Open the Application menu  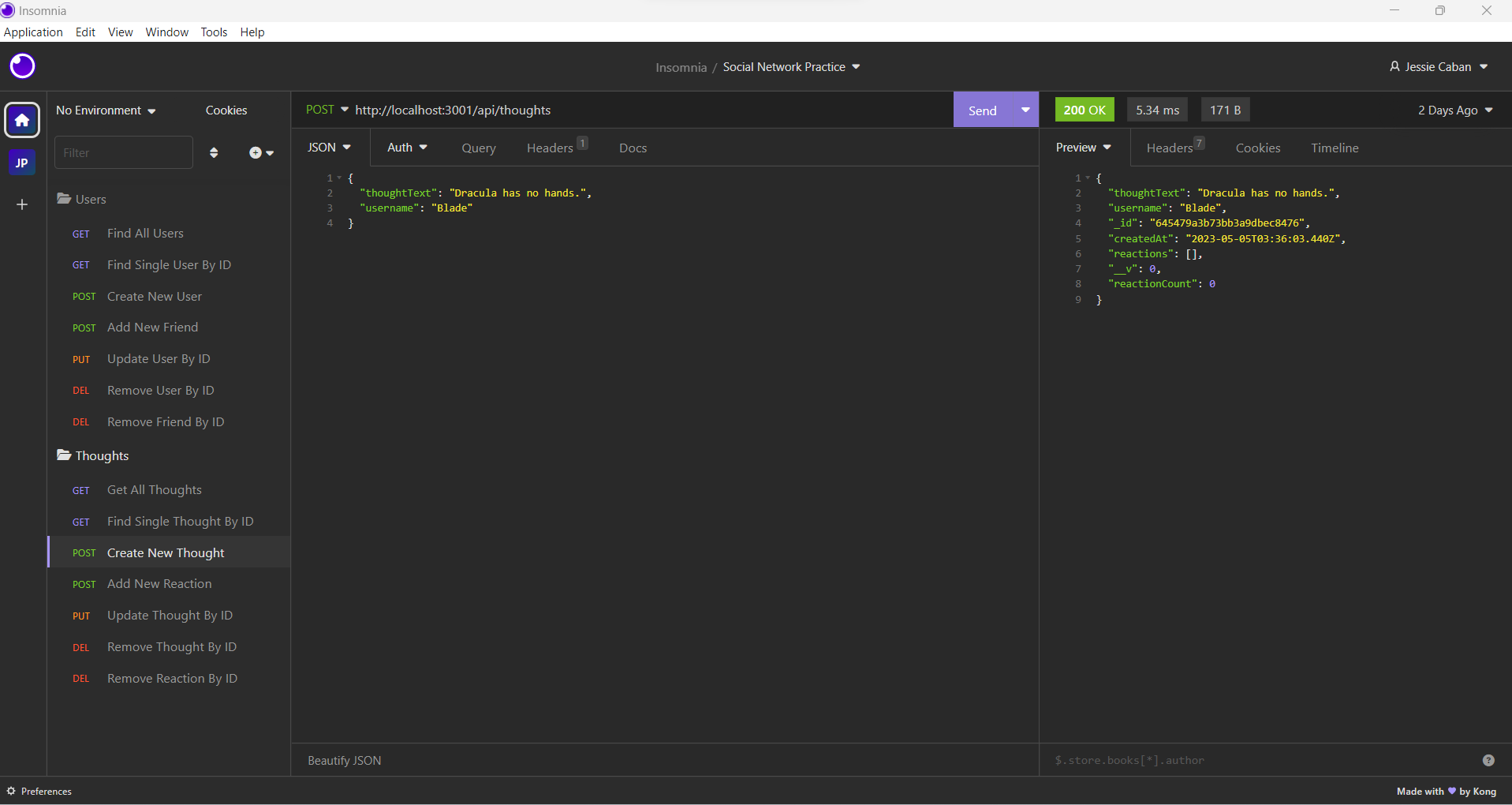point(33,32)
